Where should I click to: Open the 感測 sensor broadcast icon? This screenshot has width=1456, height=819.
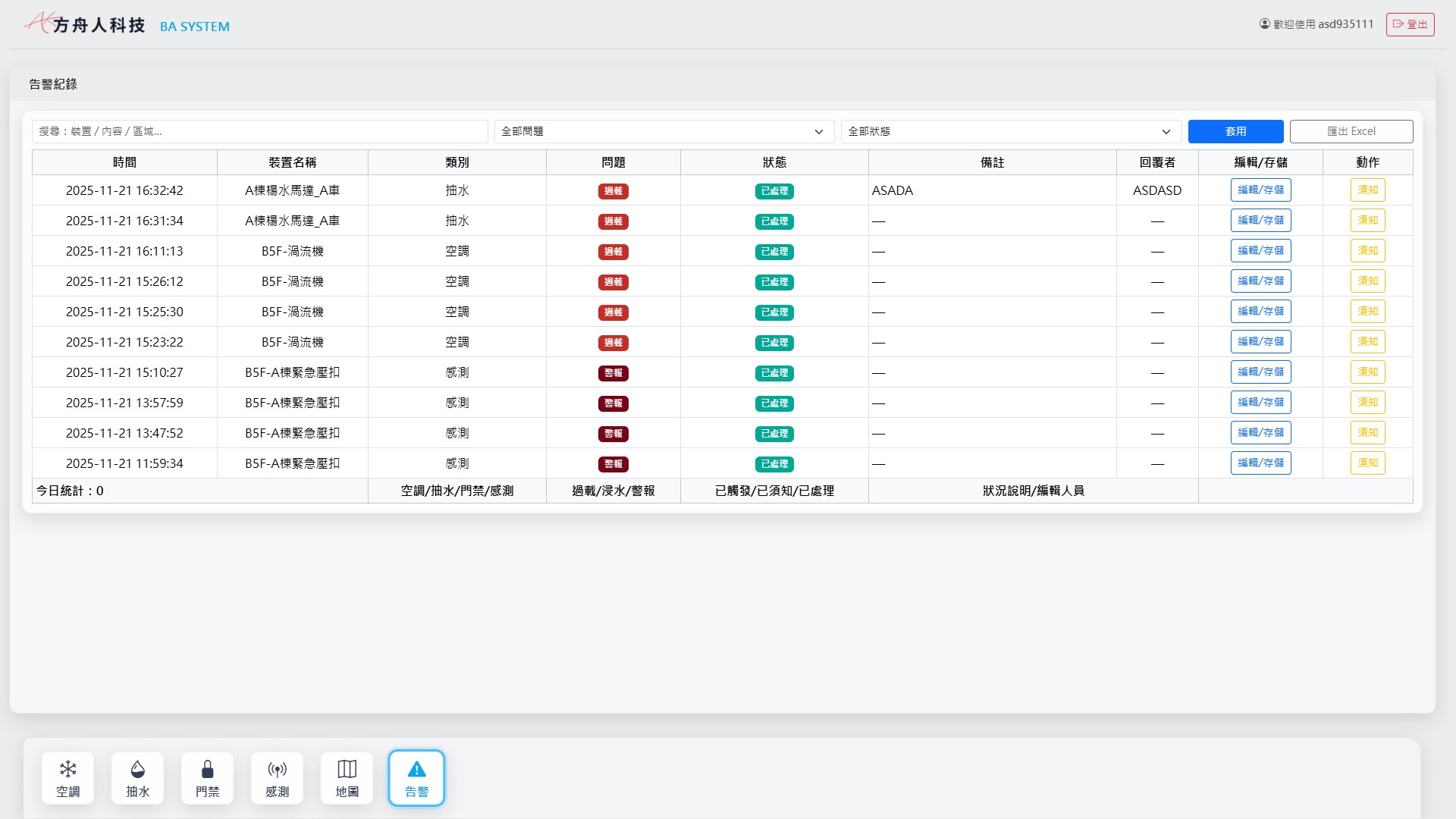pos(277,778)
